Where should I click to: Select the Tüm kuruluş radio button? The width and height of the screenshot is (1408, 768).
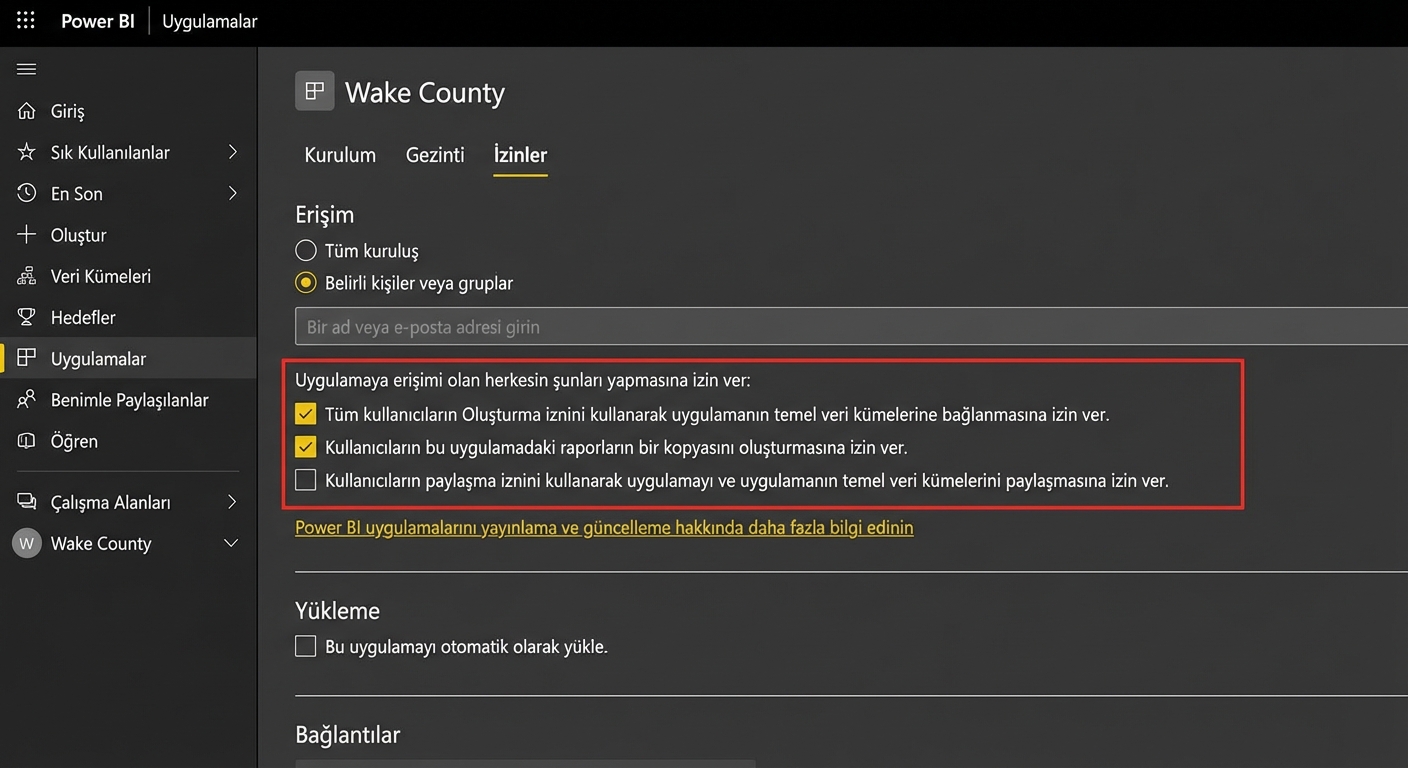pos(306,250)
